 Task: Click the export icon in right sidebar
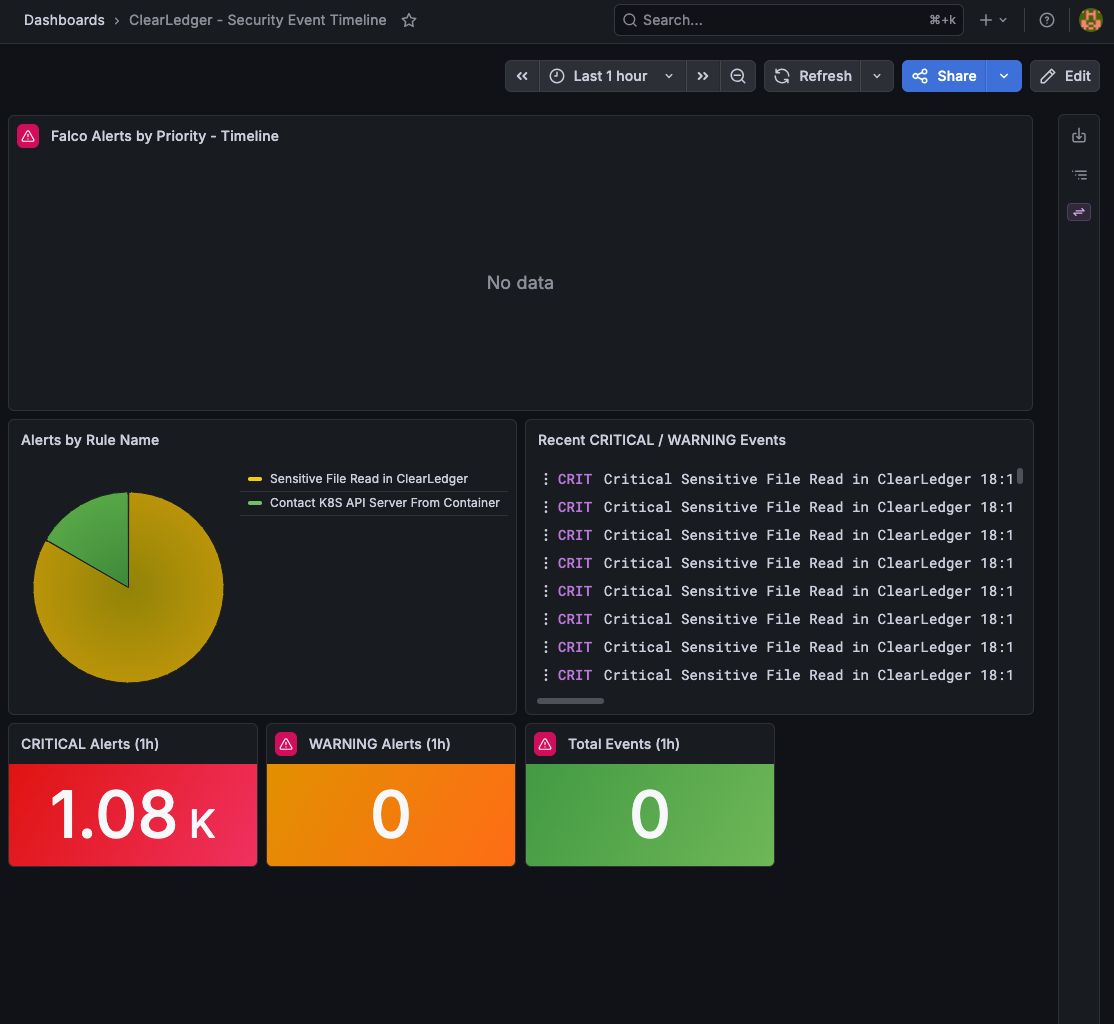pyautogui.click(x=1078, y=136)
